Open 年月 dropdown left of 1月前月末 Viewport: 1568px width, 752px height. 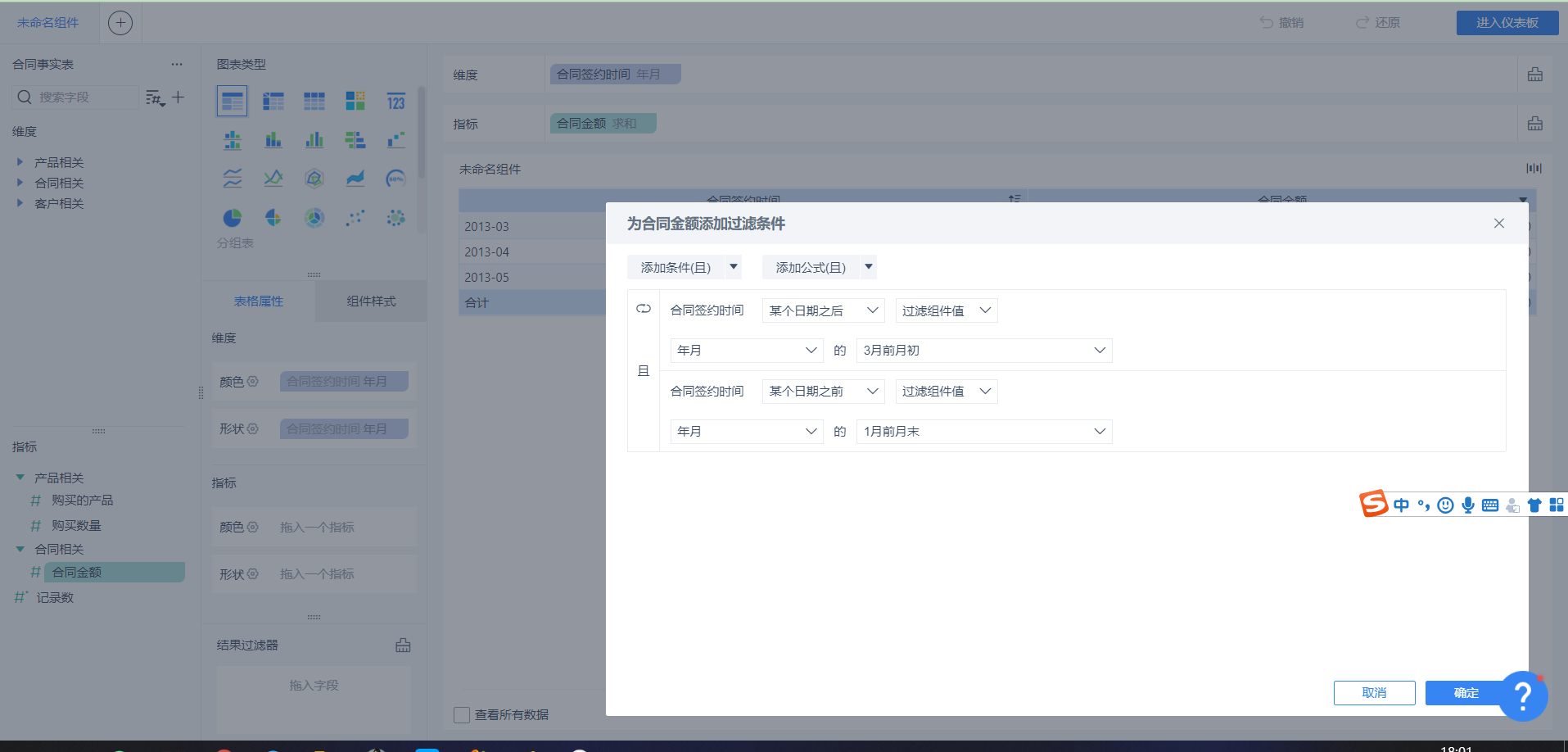pos(747,432)
